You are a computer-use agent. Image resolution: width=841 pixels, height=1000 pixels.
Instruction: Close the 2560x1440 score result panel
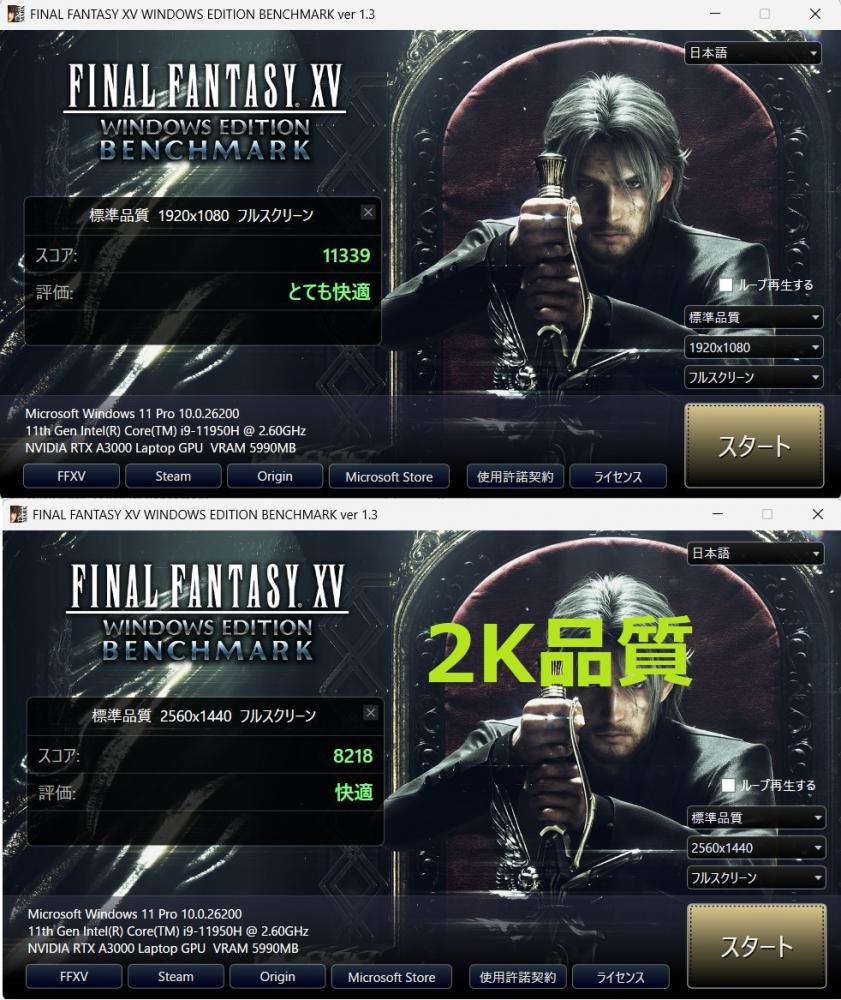370,712
